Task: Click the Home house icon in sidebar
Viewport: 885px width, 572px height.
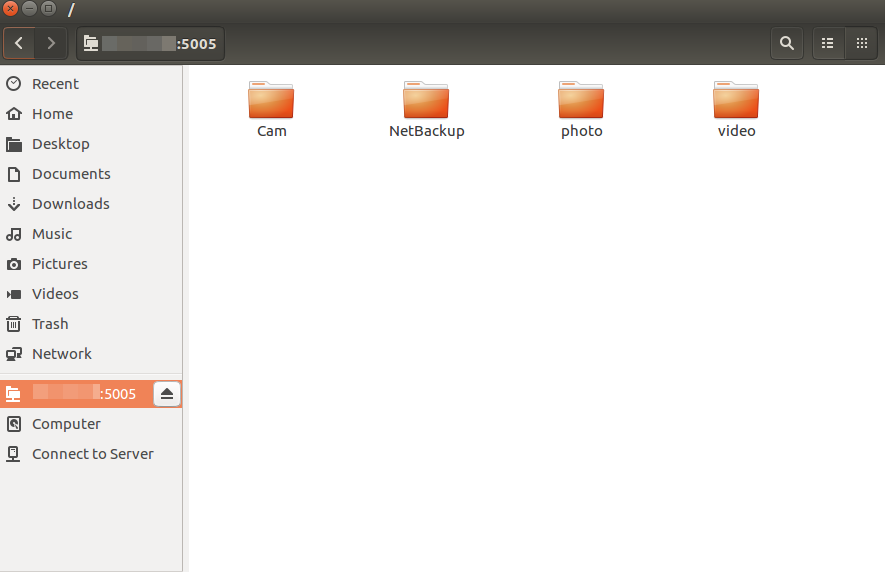Action: click(14, 113)
